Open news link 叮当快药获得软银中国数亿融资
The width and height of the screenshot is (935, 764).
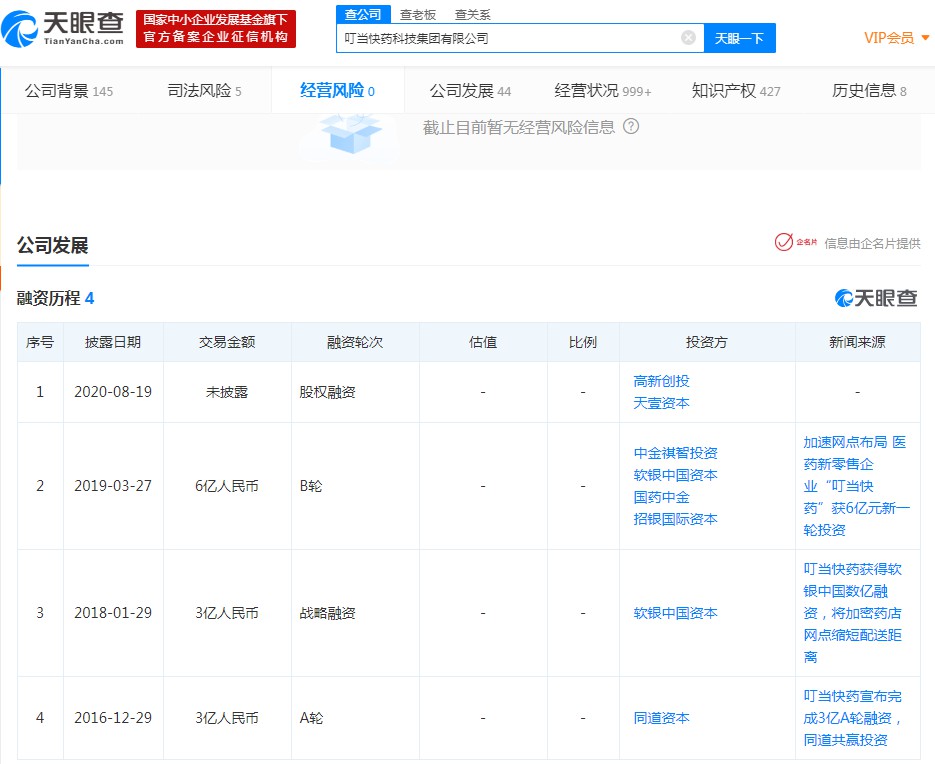pos(853,613)
